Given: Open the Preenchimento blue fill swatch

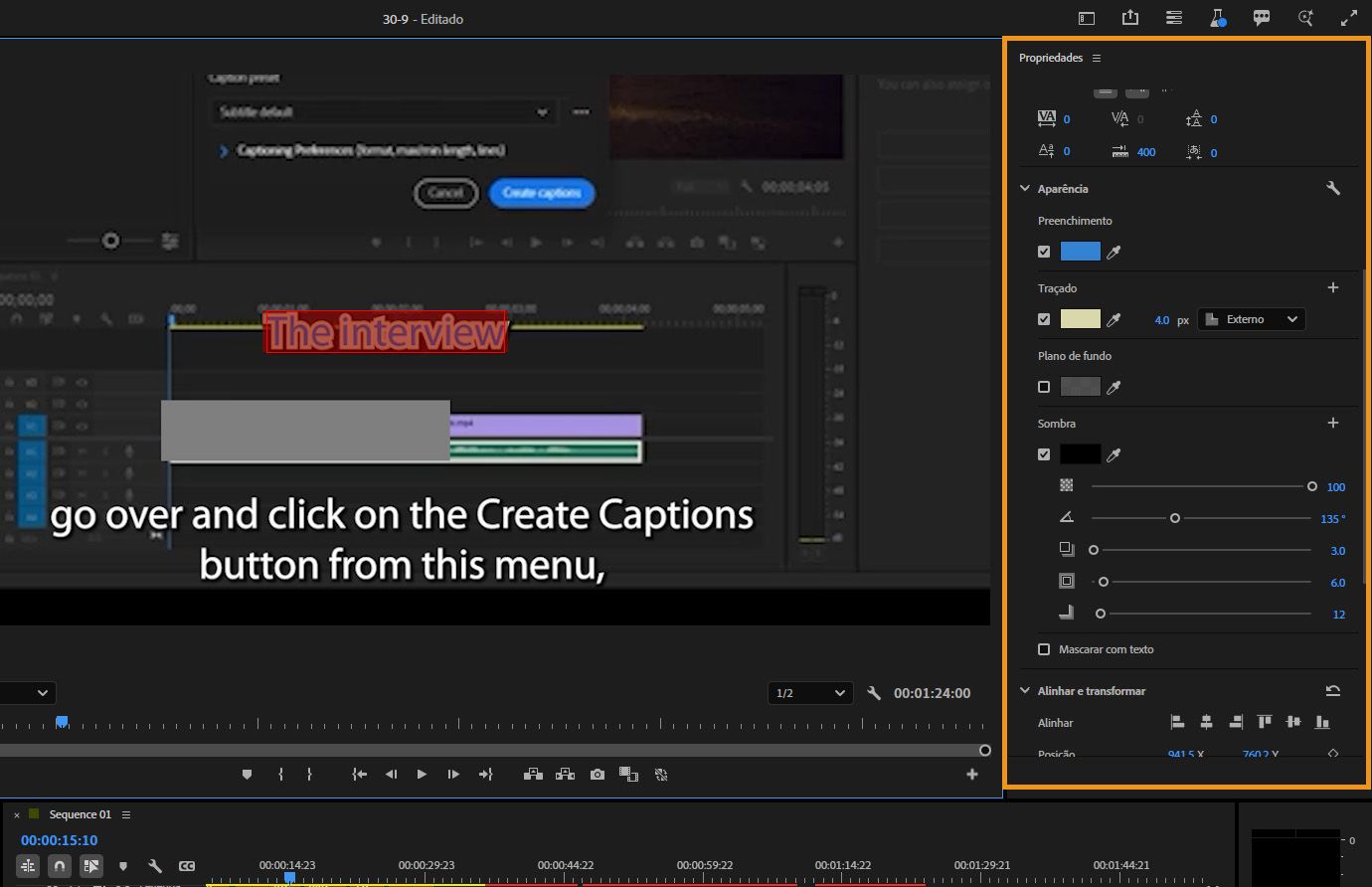Looking at the screenshot, I should [x=1080, y=252].
